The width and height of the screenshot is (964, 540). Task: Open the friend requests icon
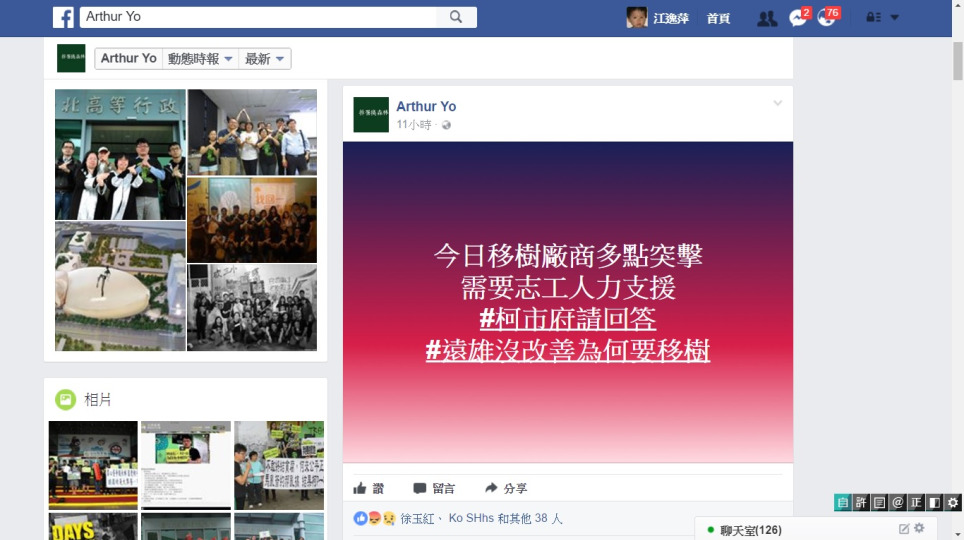pyautogui.click(x=767, y=18)
